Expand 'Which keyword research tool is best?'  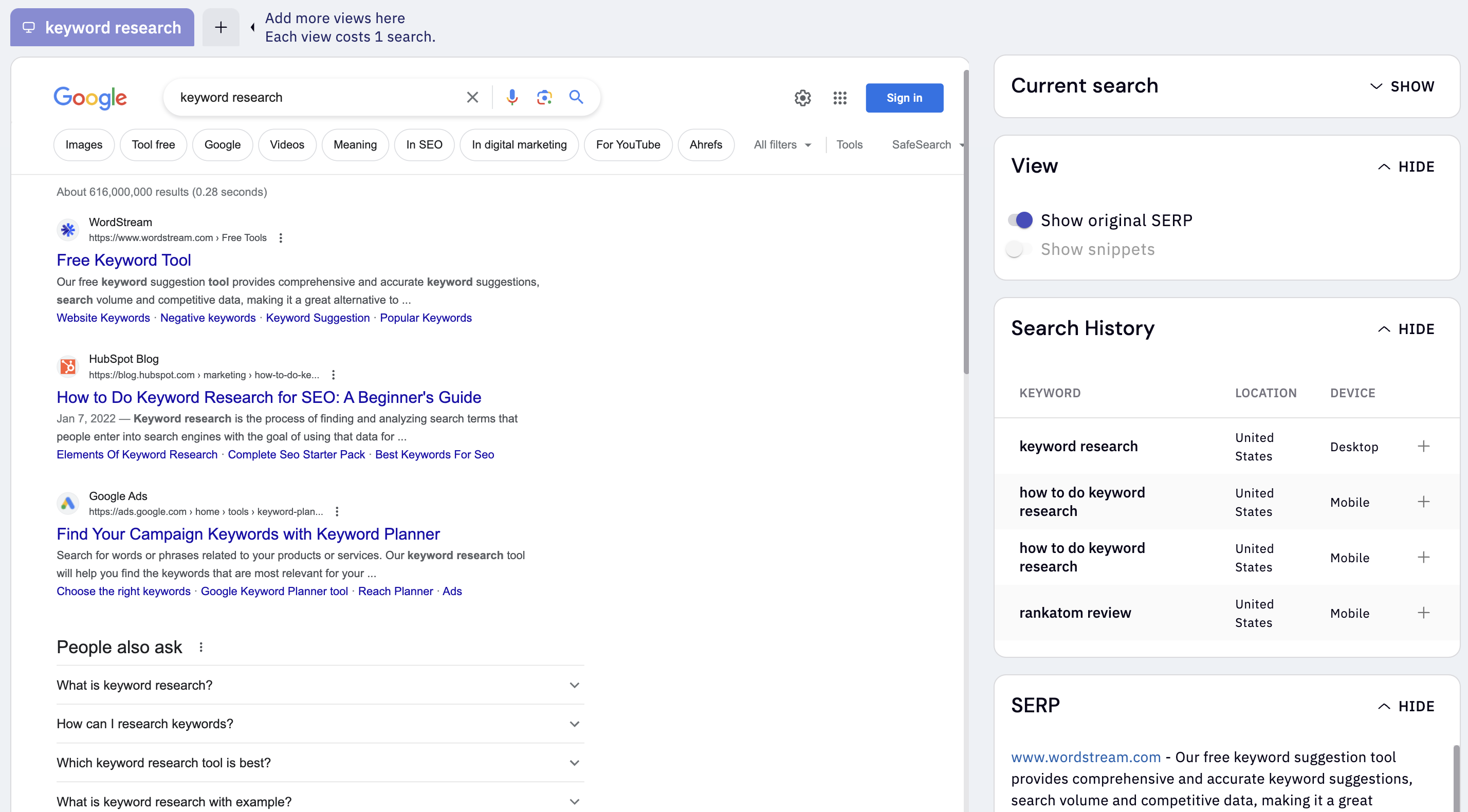coord(320,763)
